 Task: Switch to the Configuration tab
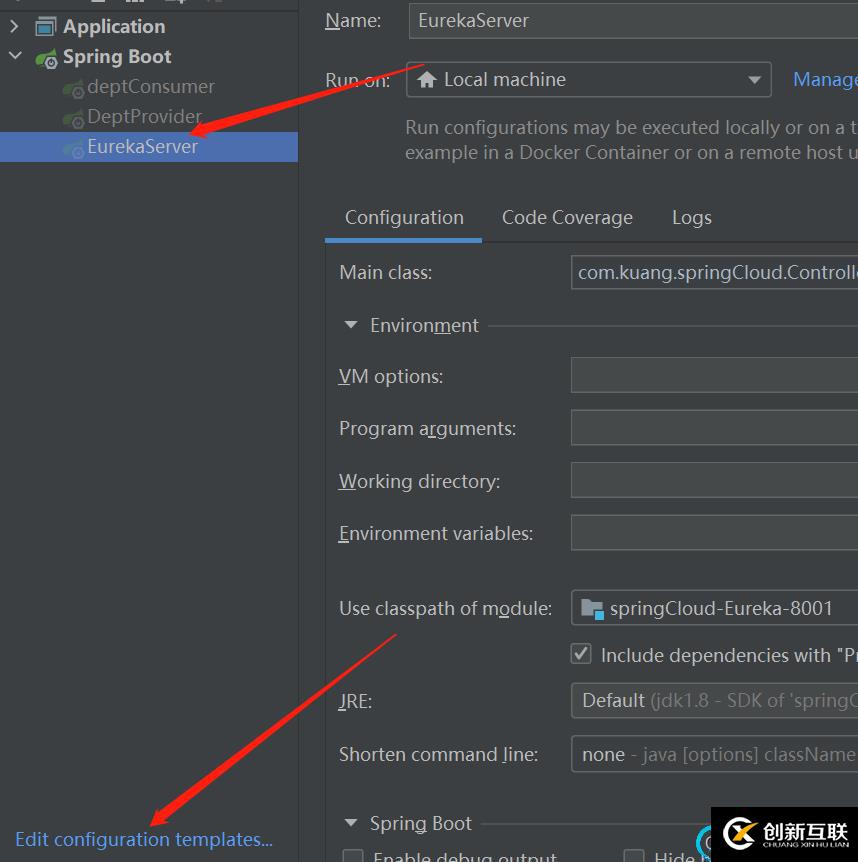(x=404, y=218)
